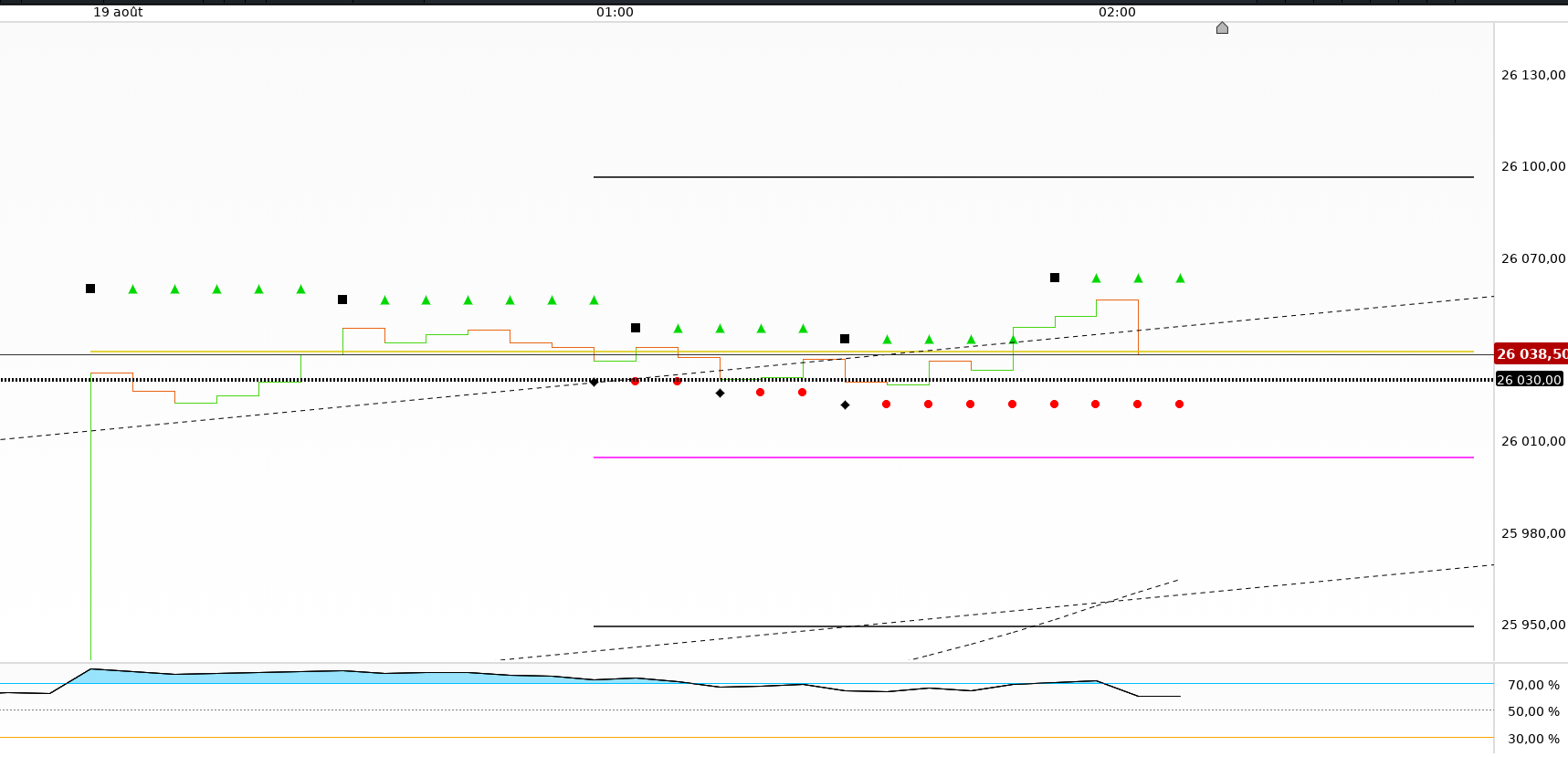Select the cyan 70 % threshold line
1568x757 pixels.
click(x=747, y=683)
